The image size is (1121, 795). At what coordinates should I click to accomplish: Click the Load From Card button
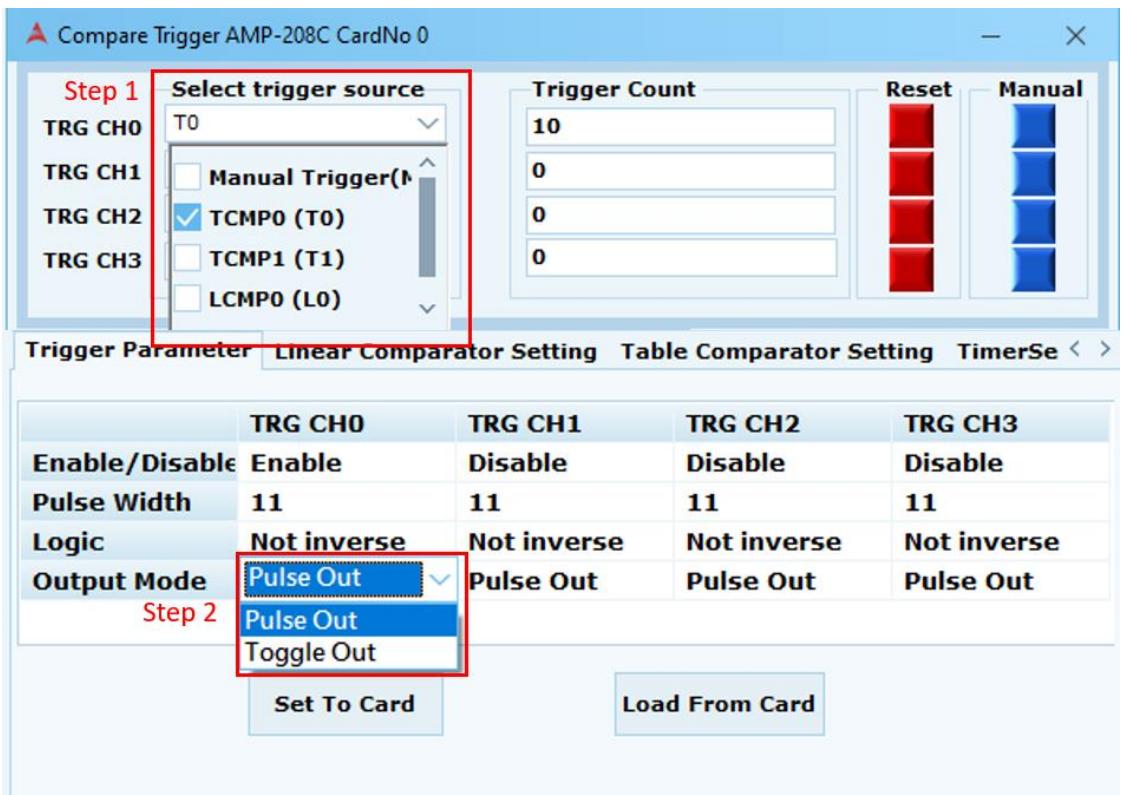719,704
